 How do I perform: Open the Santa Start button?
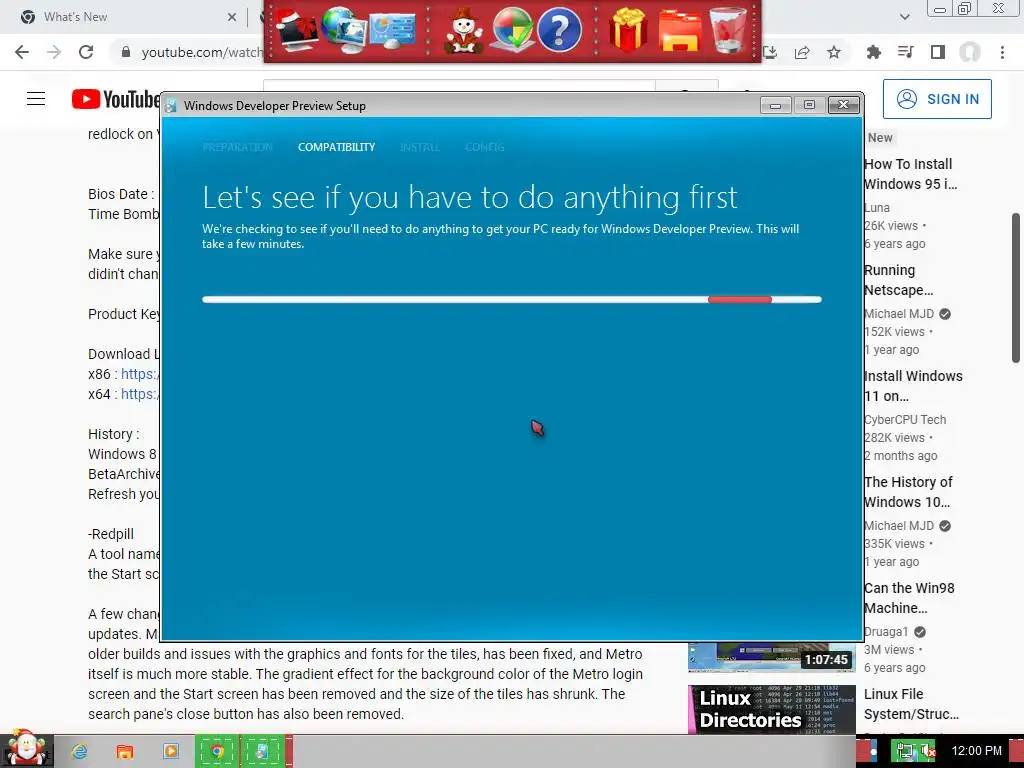pyautogui.click(x=26, y=749)
